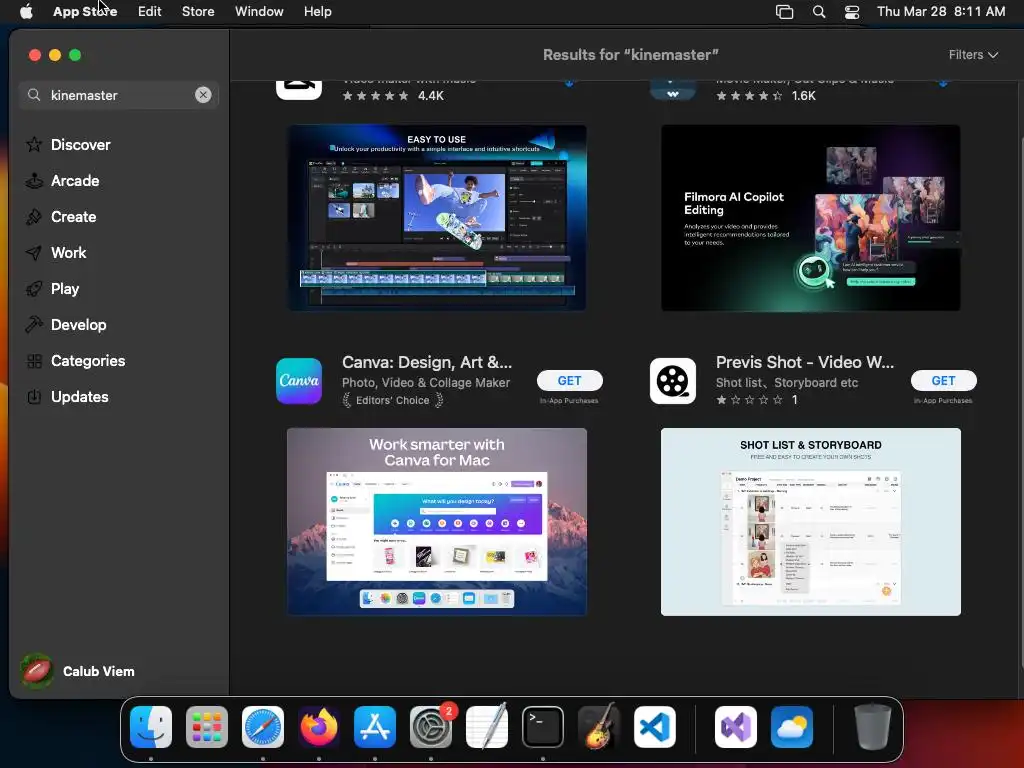1024x768 pixels.
Task: Open Visual Studio from the Dock
Action: [x=736, y=727]
